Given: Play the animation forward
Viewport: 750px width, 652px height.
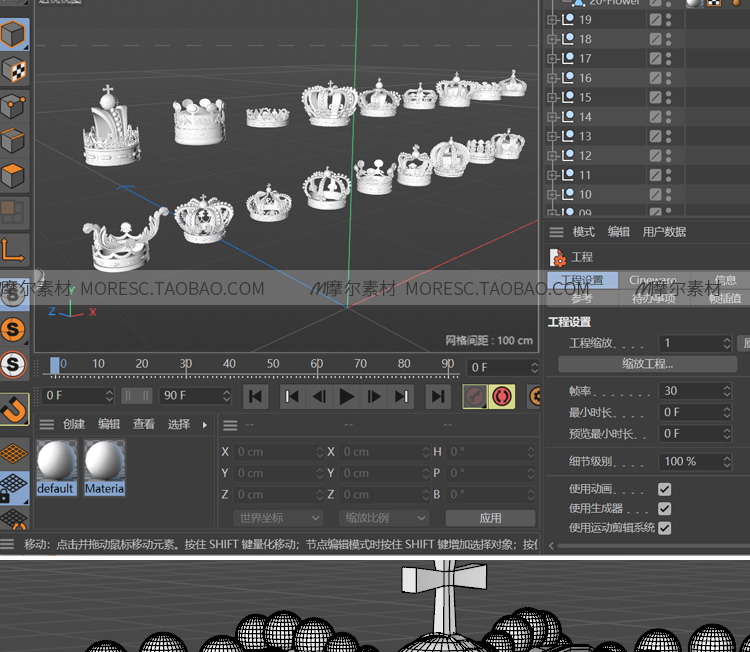Looking at the screenshot, I should 346,396.
